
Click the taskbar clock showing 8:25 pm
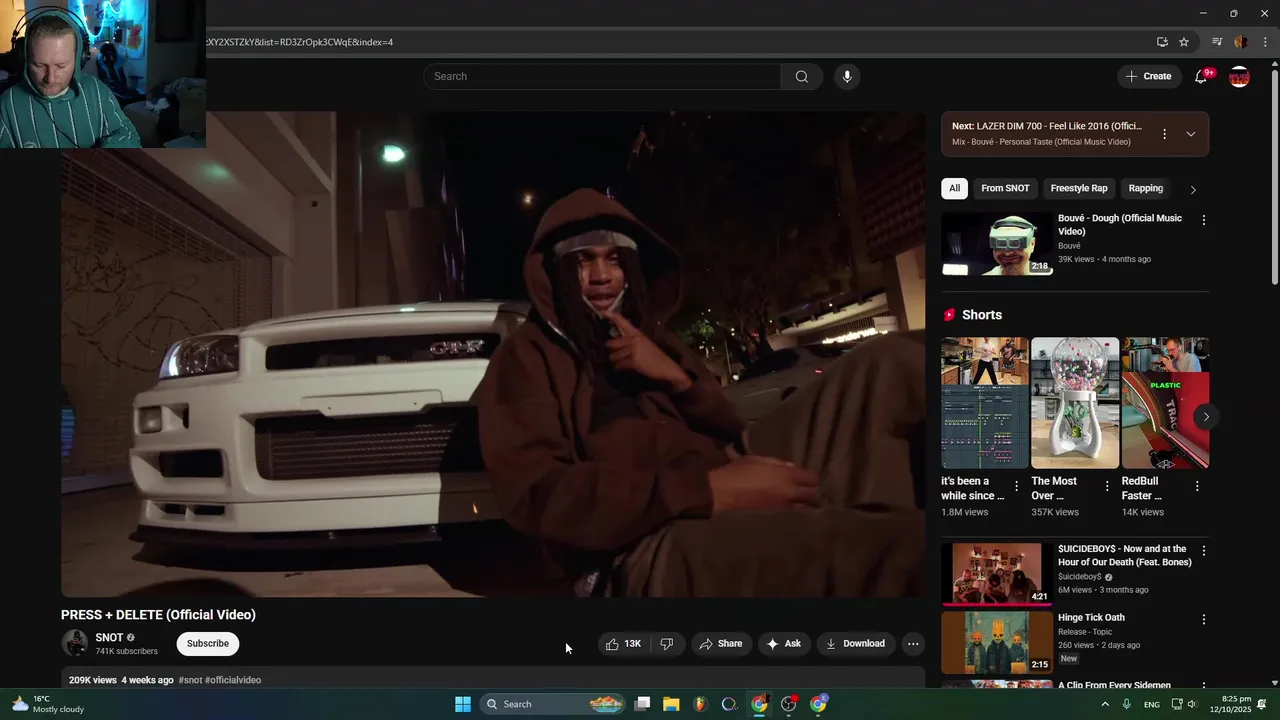pyautogui.click(x=1230, y=704)
